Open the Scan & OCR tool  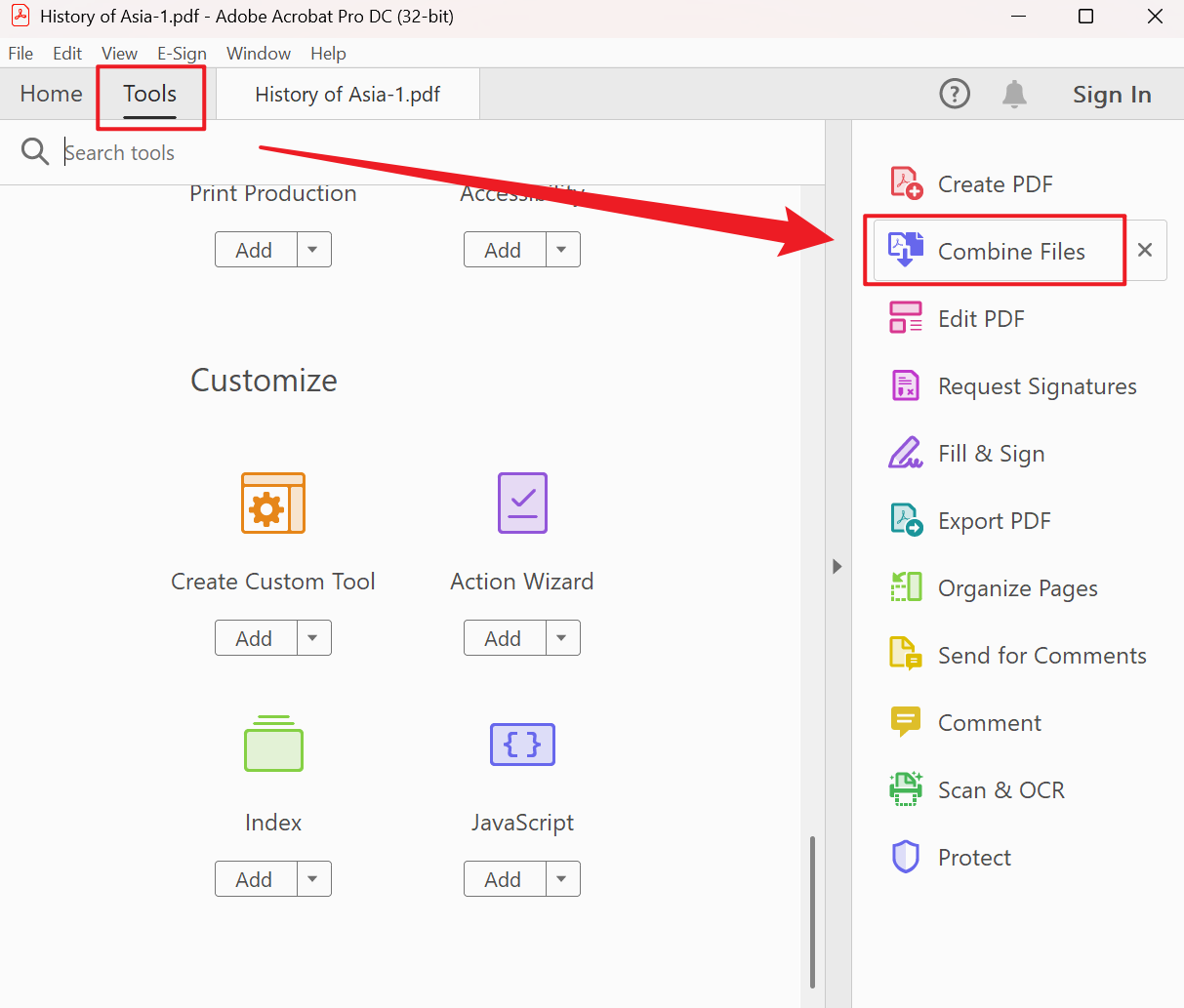(x=1000, y=790)
